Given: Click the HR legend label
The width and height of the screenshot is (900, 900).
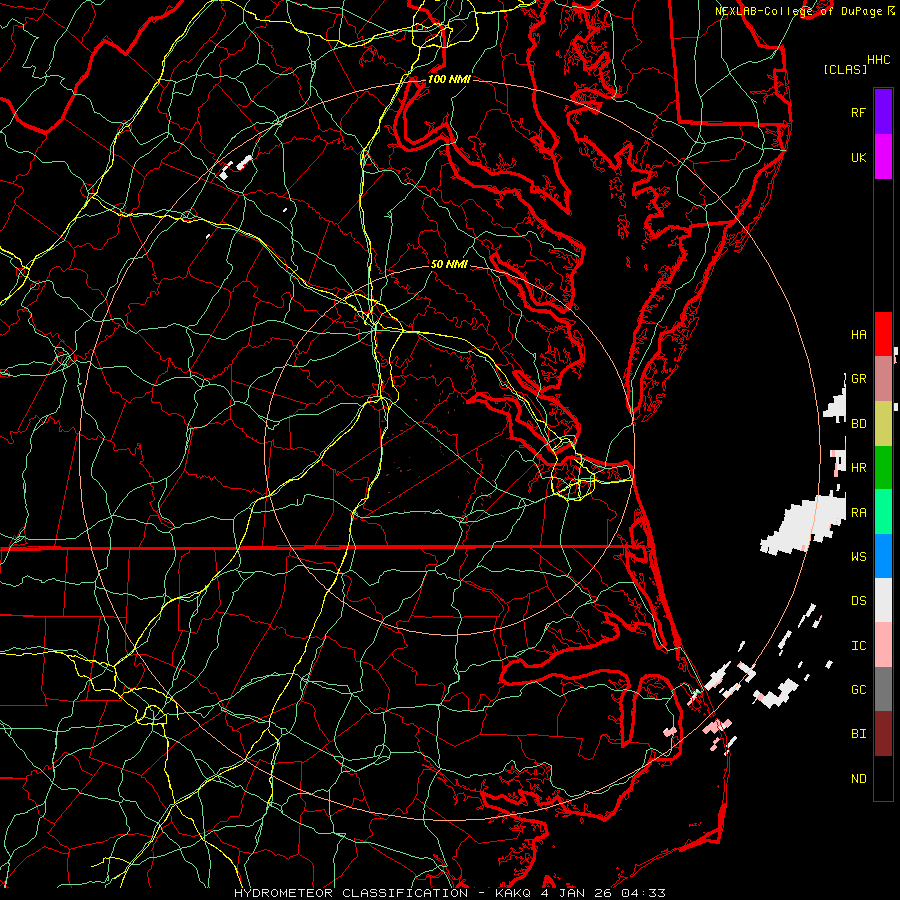Looking at the screenshot, I should coord(858,467).
